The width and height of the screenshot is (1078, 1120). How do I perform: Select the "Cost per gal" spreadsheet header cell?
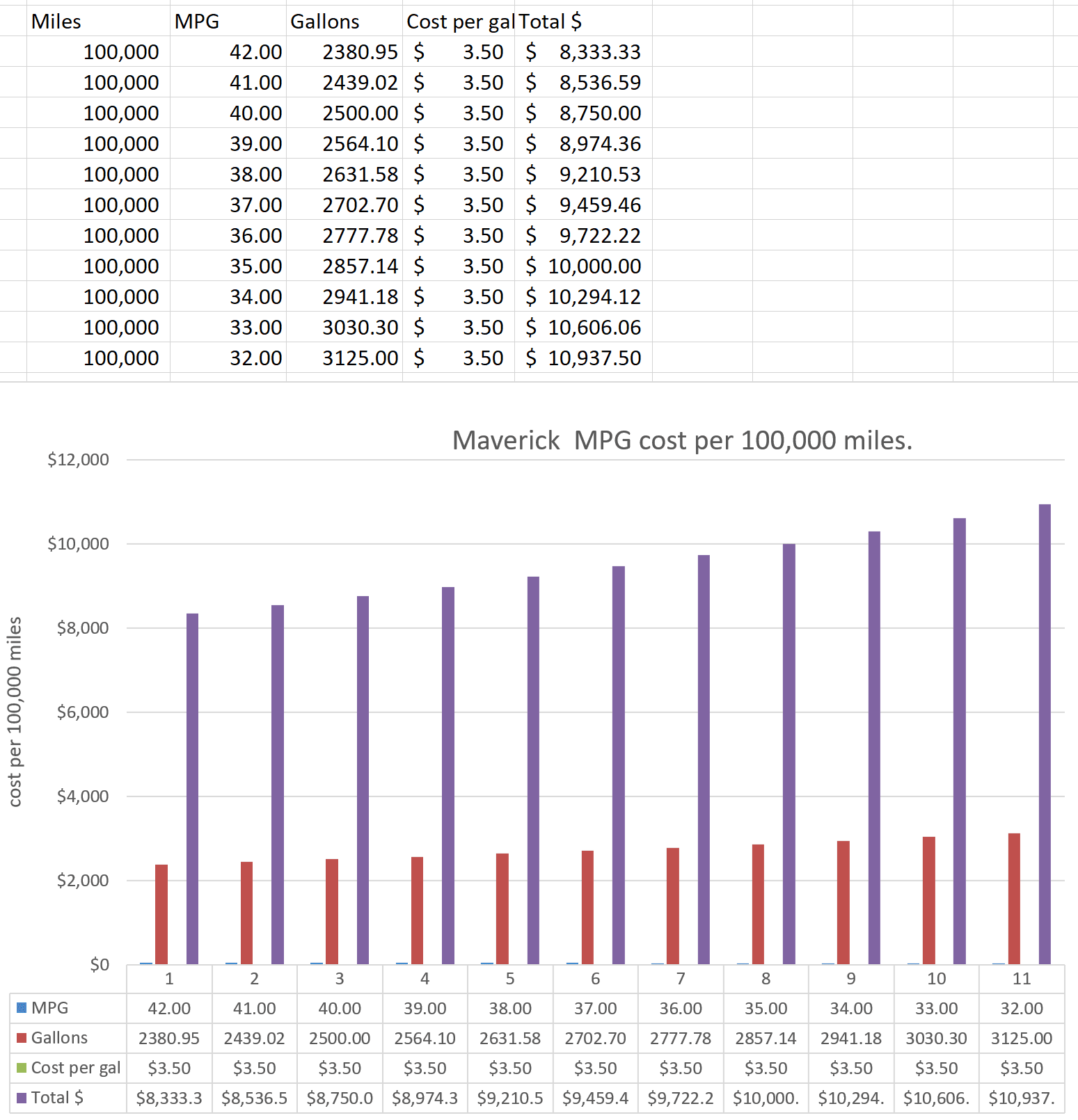click(459, 21)
